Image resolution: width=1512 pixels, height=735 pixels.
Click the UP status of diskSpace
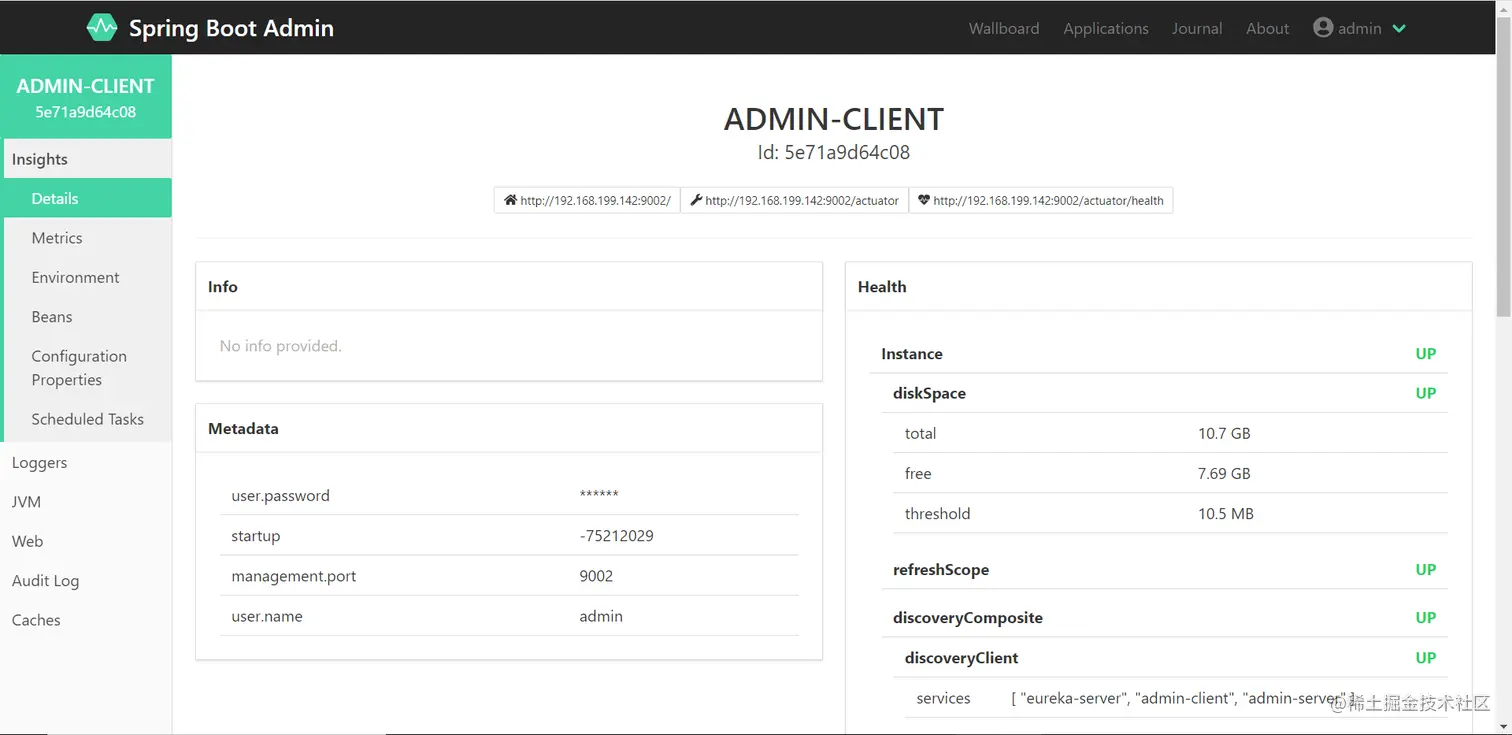[1426, 393]
